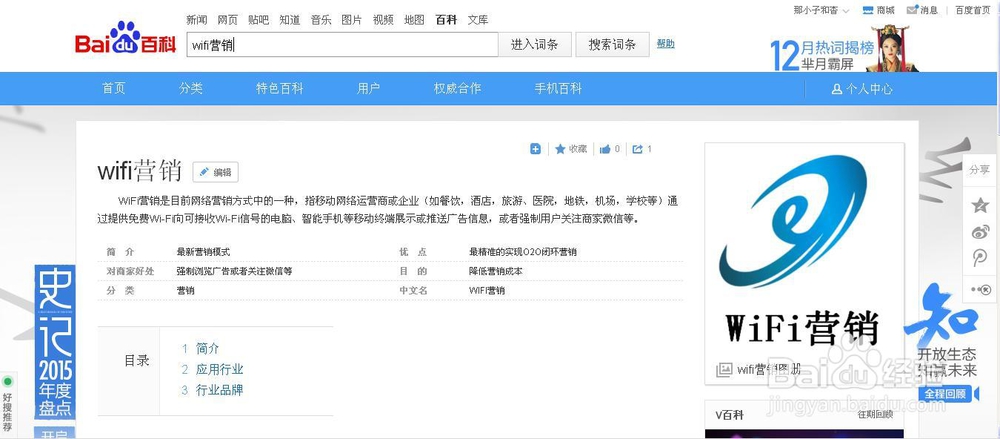Select 首页 in the blue navigation bar
The image size is (1000, 439).
coord(114,89)
